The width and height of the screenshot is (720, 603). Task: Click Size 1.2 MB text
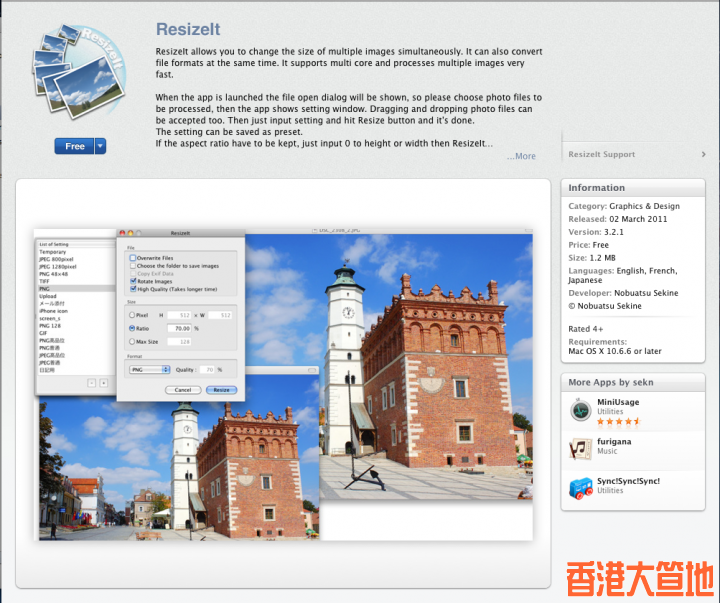(x=592, y=258)
